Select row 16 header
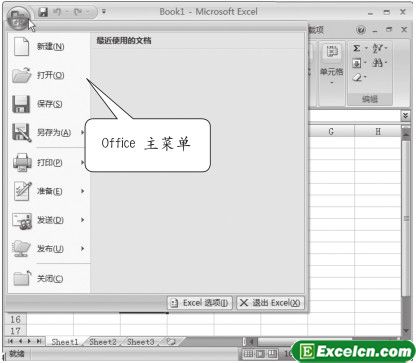 click(x=15, y=319)
